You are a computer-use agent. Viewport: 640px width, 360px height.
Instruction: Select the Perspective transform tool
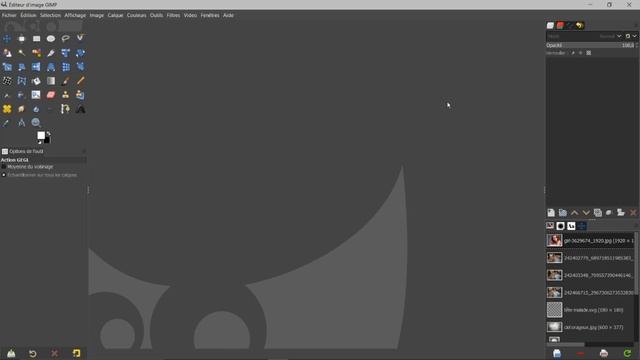tap(51, 67)
